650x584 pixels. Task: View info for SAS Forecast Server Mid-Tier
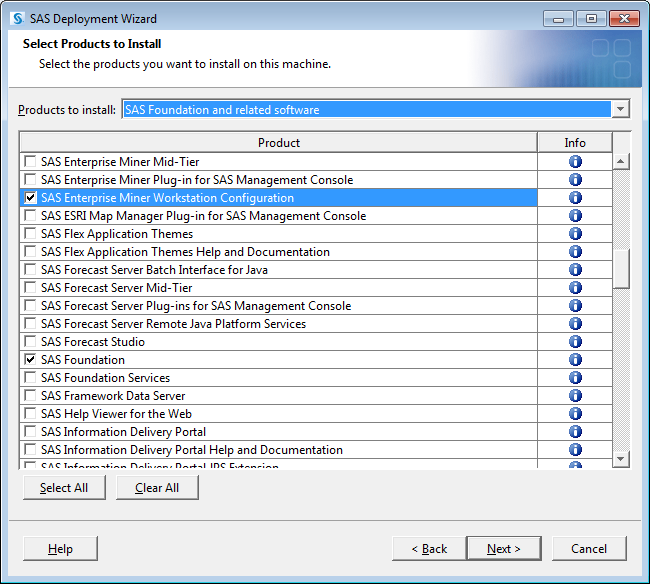click(575, 288)
